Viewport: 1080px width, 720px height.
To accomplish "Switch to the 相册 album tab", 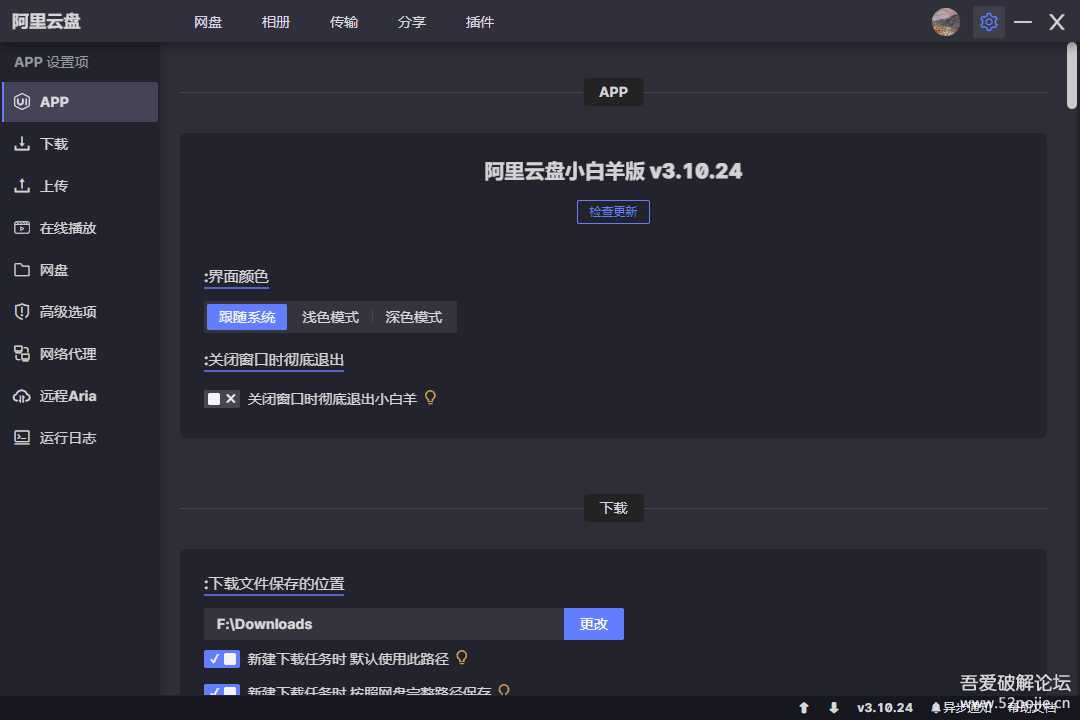I will pyautogui.click(x=276, y=22).
